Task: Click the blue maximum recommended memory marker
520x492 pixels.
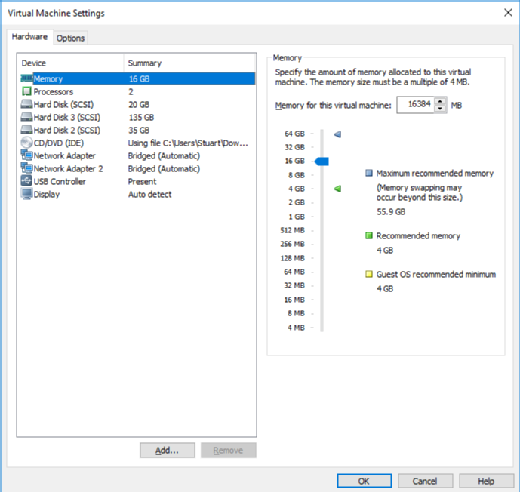Action: (337, 134)
